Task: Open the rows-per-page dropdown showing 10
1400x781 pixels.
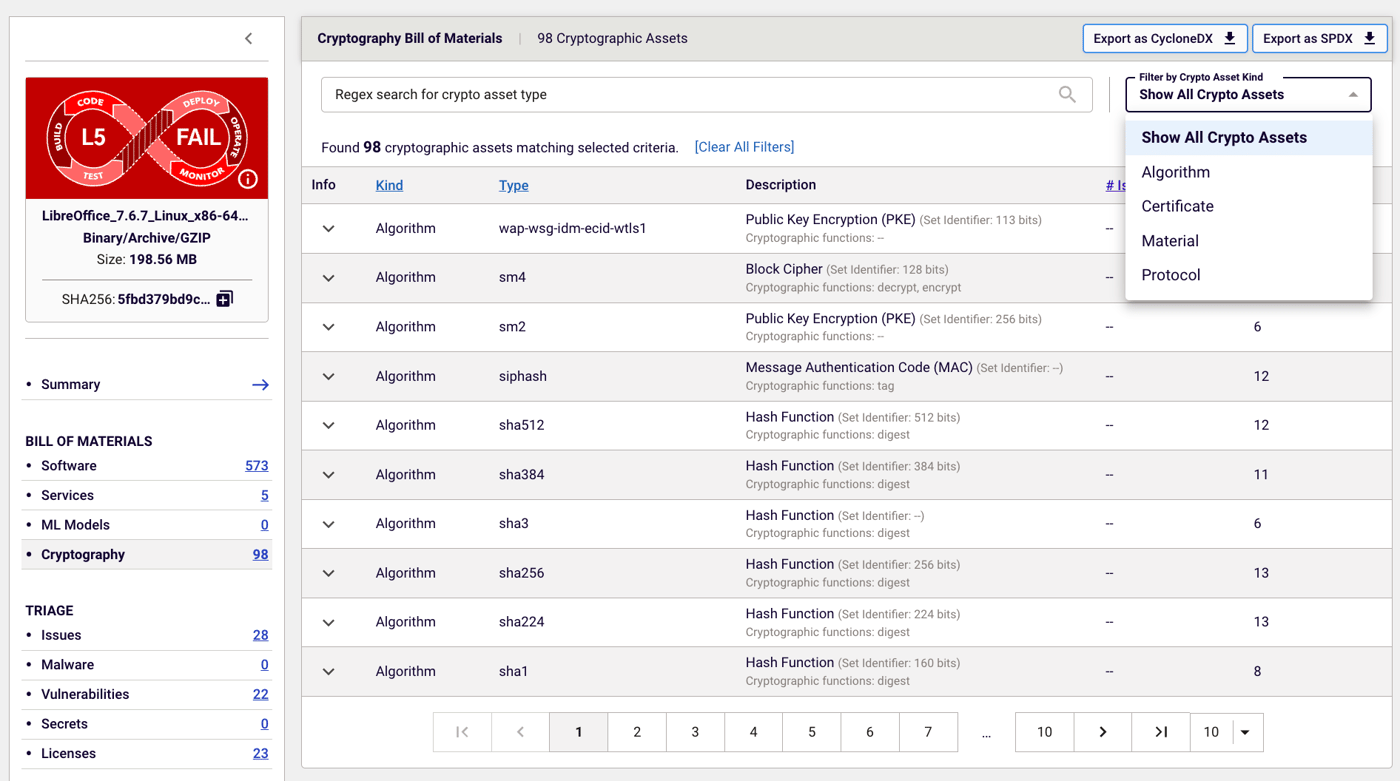Action: (x=1245, y=732)
